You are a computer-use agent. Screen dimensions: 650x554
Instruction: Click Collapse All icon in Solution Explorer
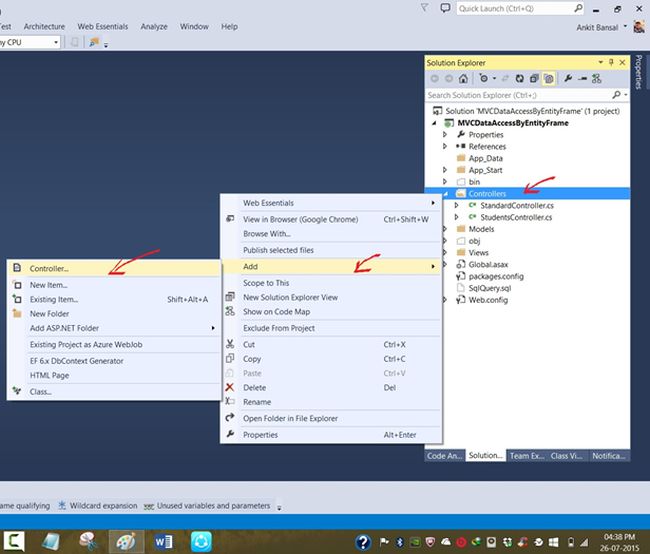pyautogui.click(x=533, y=77)
